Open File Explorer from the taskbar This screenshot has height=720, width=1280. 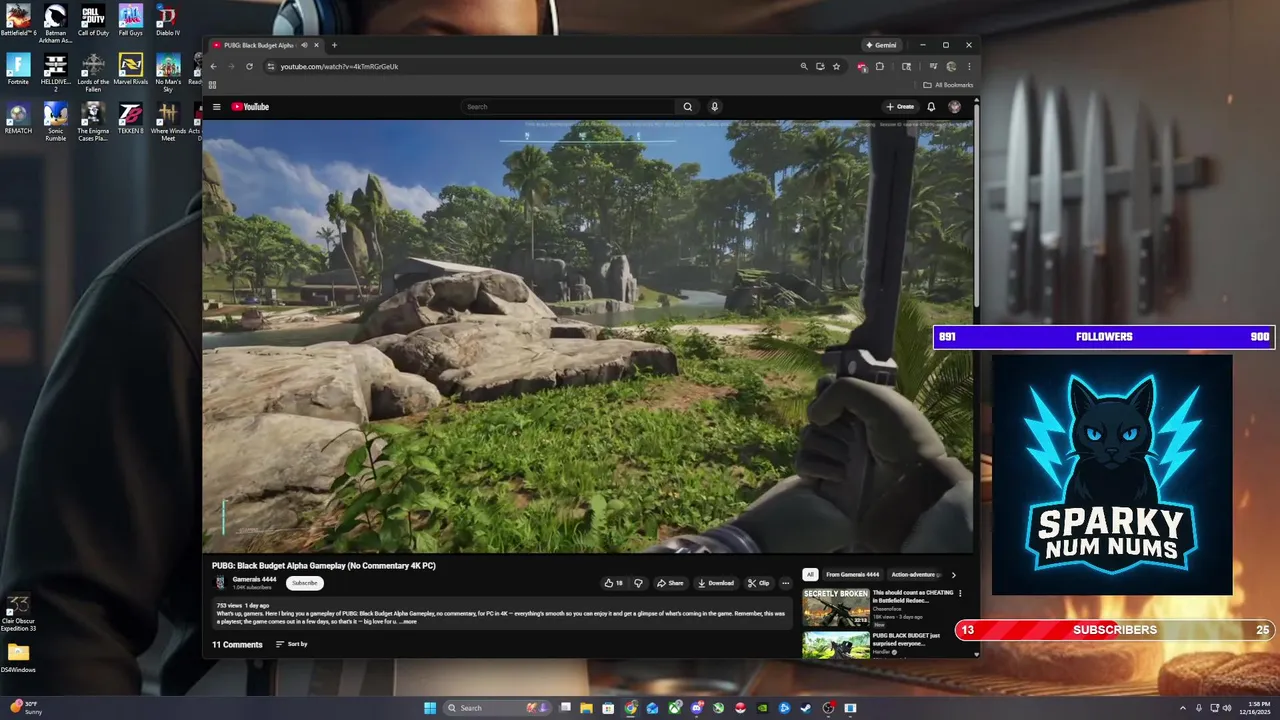586,708
